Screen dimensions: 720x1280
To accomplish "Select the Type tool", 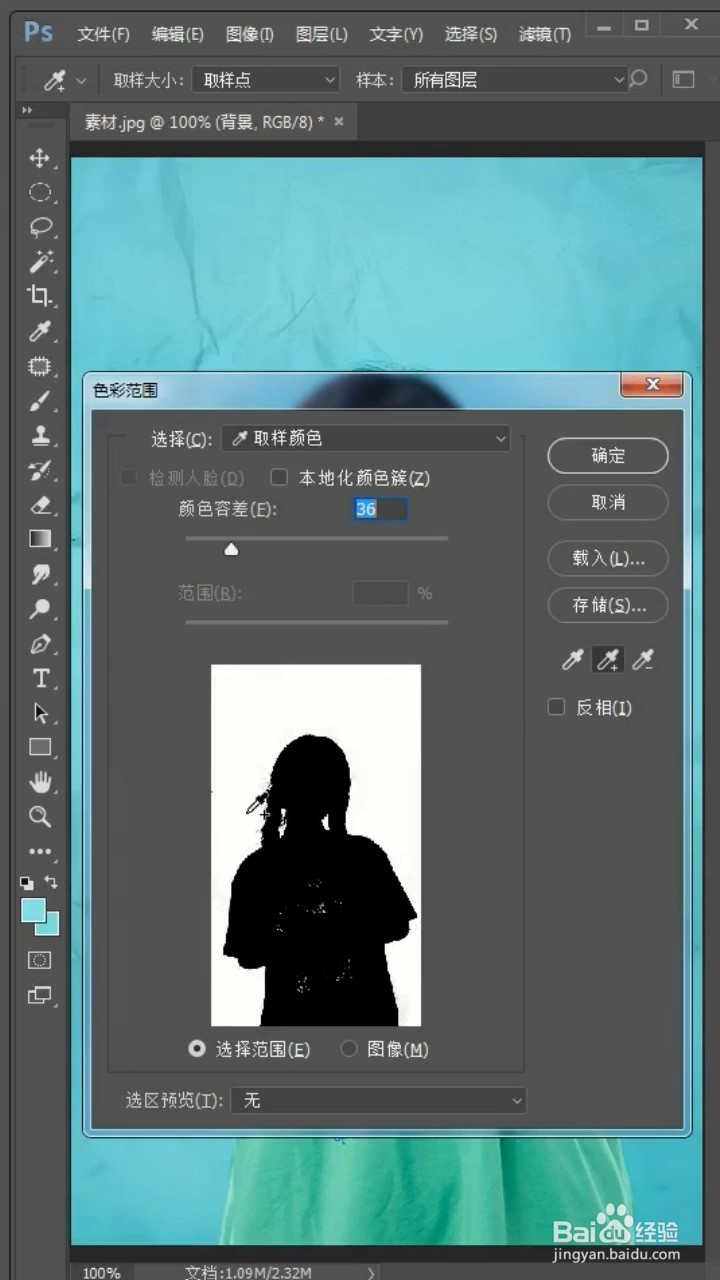I will [x=40, y=679].
